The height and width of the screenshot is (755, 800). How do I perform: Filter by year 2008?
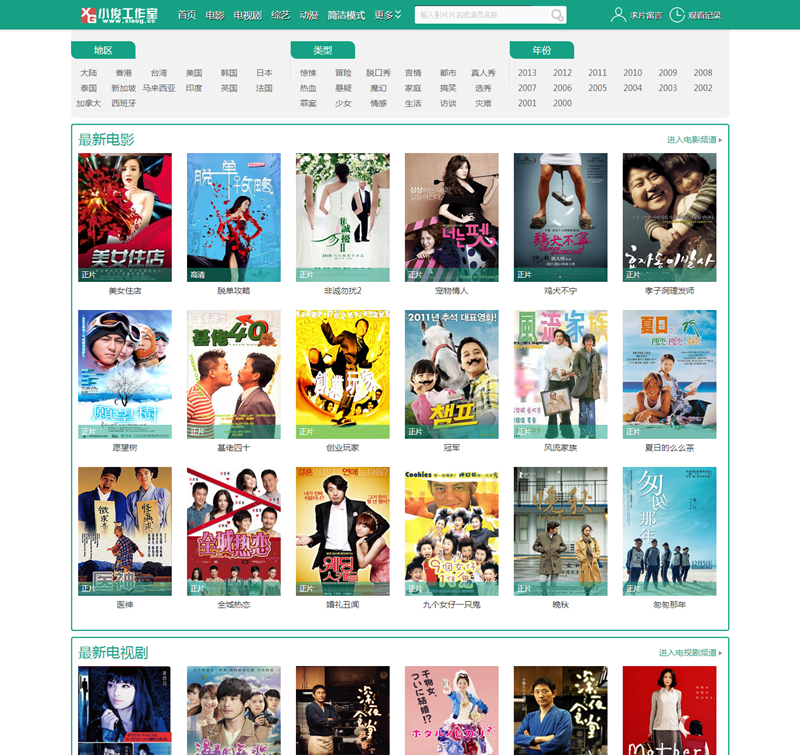click(703, 73)
